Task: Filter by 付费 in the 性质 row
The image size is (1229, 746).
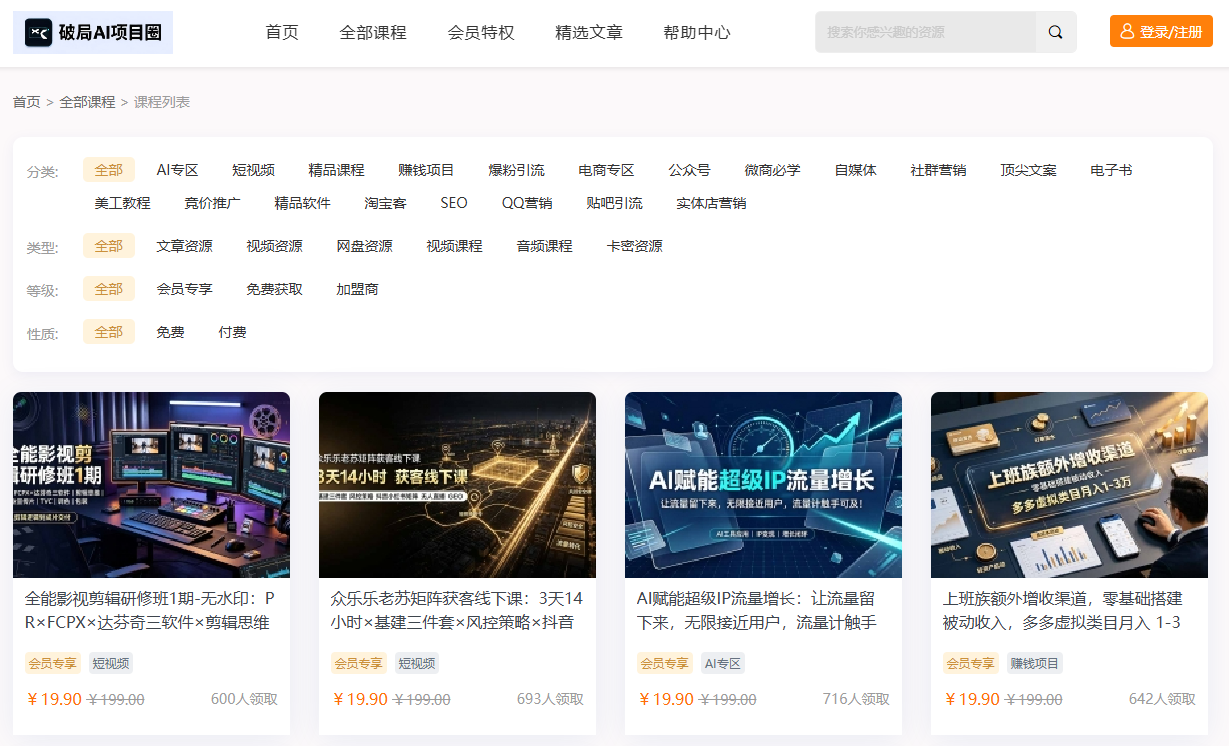Action: pyautogui.click(x=232, y=332)
